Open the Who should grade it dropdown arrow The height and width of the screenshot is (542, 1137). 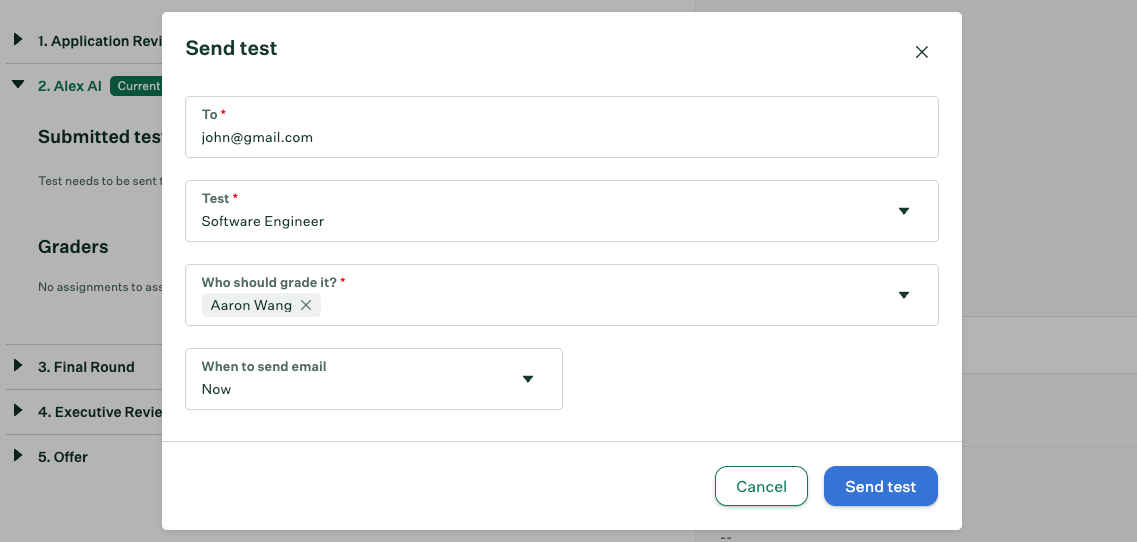click(x=904, y=295)
